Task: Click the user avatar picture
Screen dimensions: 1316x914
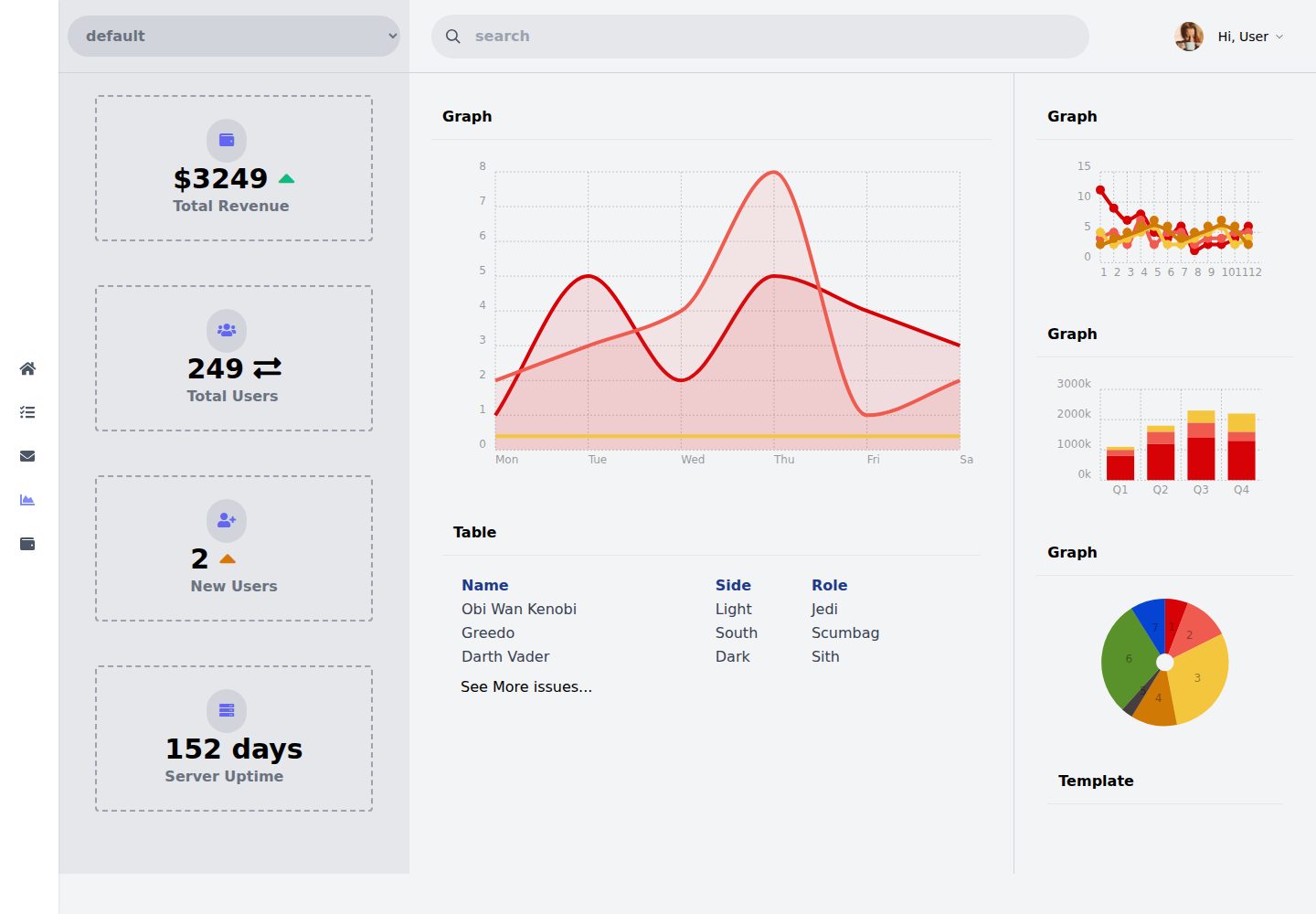Action: 1189,37
